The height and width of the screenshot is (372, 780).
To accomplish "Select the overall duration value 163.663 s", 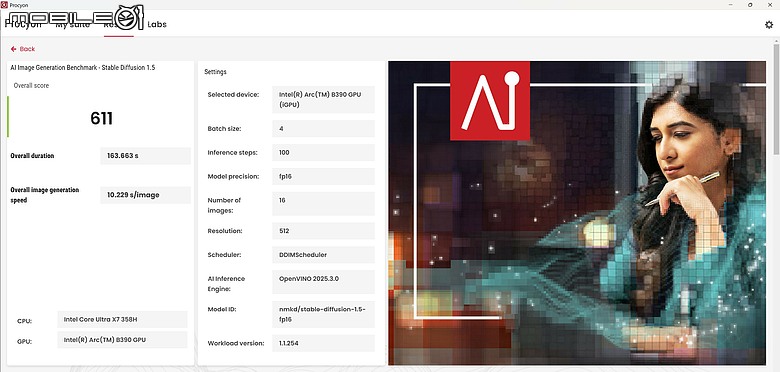I will click(x=145, y=156).
